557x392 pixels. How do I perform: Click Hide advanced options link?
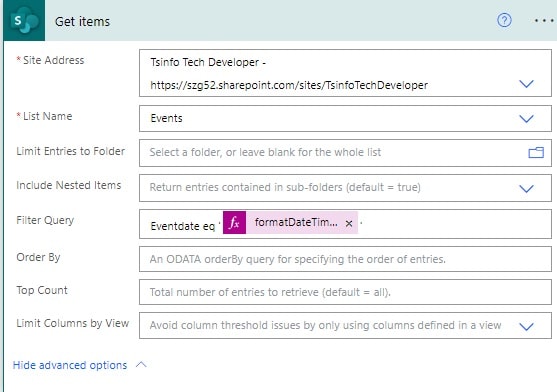pos(70,365)
